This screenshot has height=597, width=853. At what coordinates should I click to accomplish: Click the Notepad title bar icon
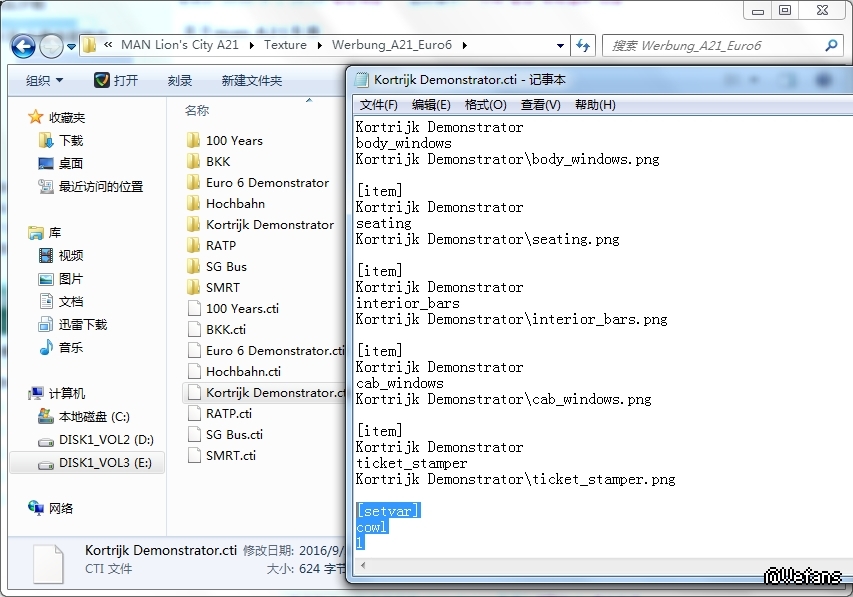click(361, 80)
